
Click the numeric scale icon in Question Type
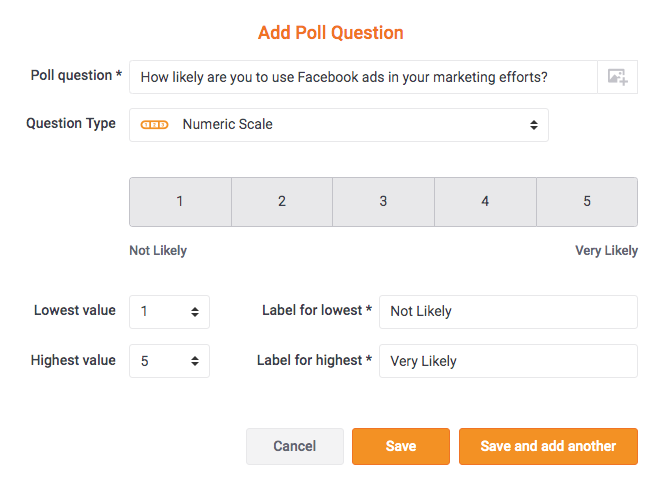pos(154,124)
